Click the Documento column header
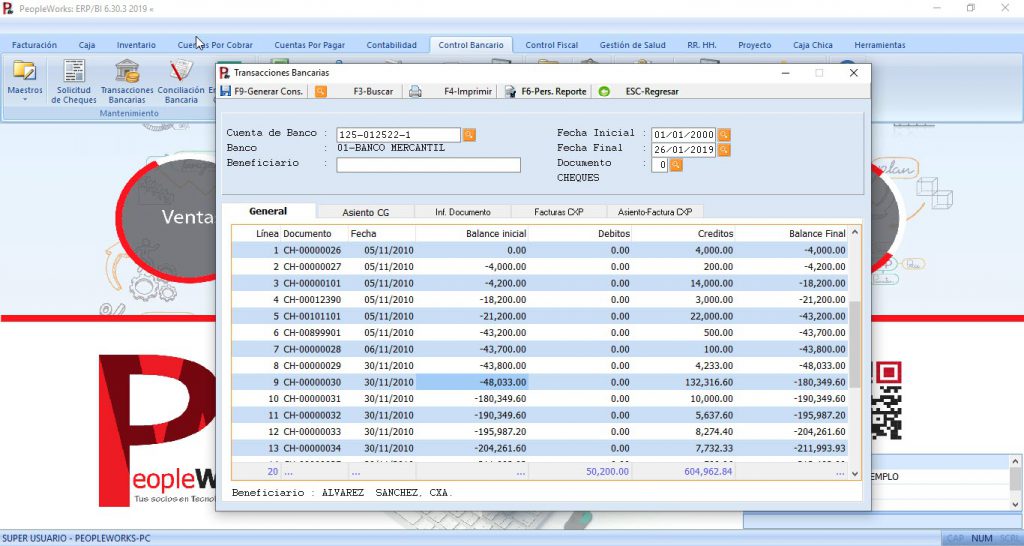This screenshot has height=546, width=1024. pyautogui.click(x=315, y=234)
